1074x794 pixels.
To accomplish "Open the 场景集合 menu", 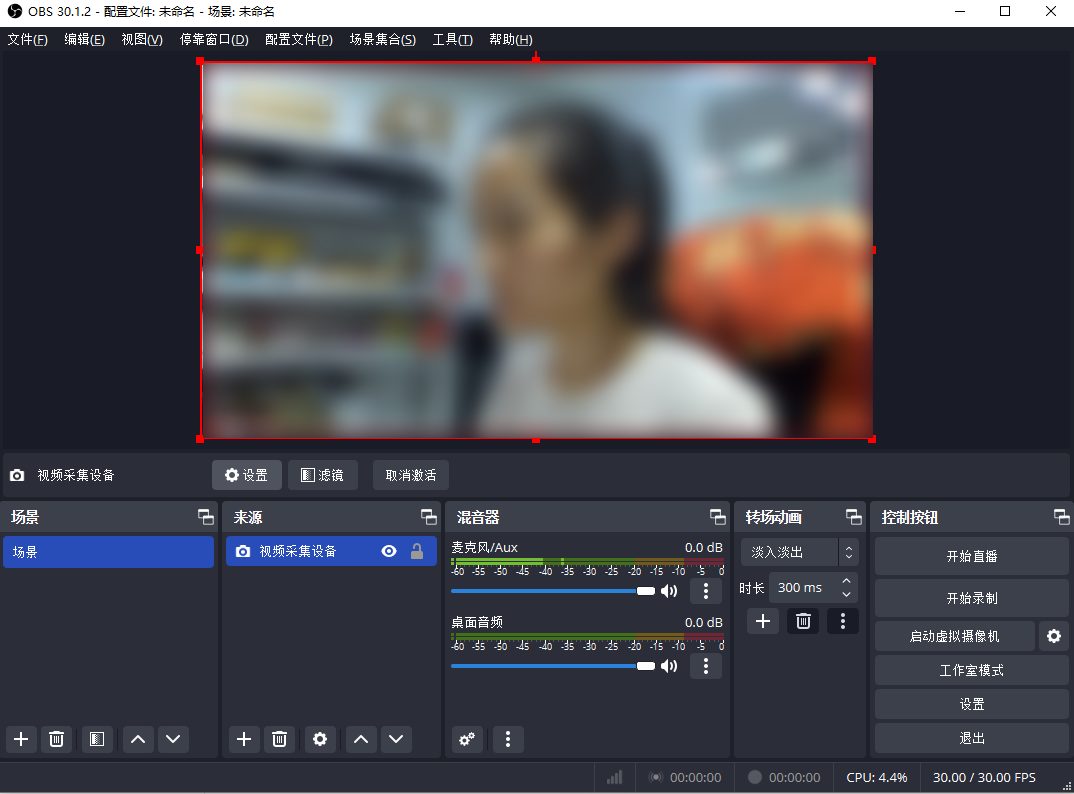I will tap(382, 40).
